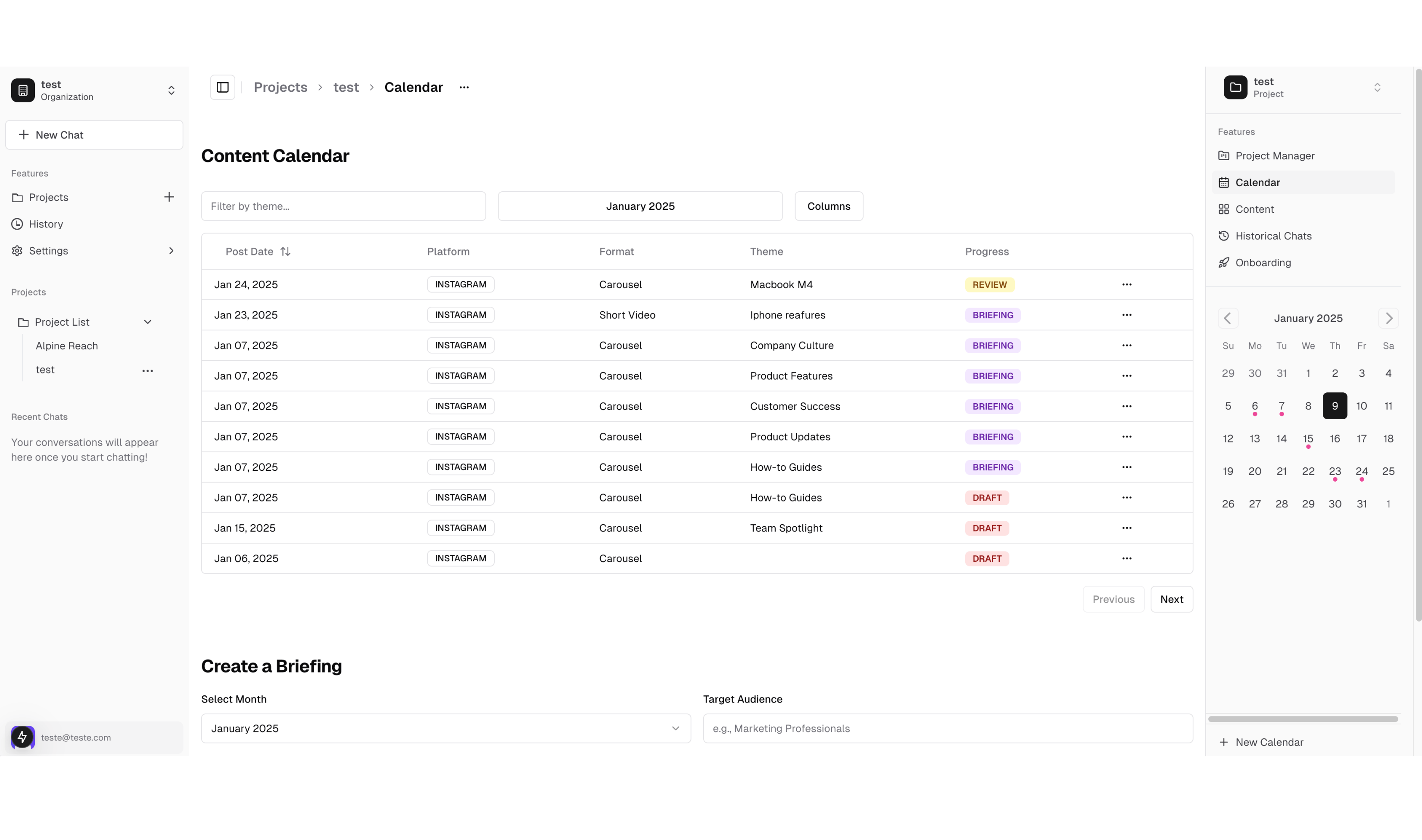
Task: Toggle the left sidebar panel icon
Action: coord(222,87)
